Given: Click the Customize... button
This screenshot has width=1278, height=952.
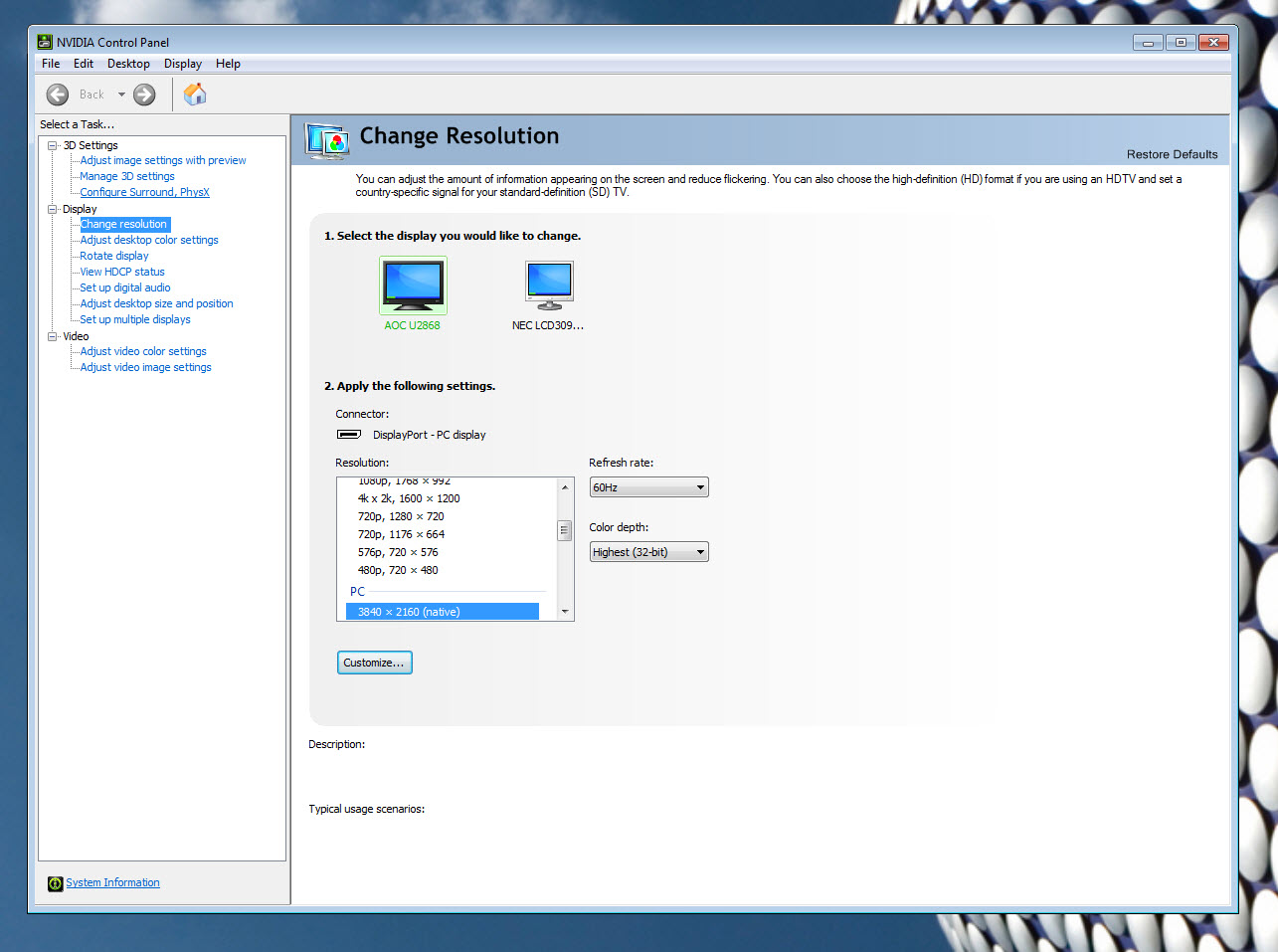Looking at the screenshot, I should click(375, 663).
